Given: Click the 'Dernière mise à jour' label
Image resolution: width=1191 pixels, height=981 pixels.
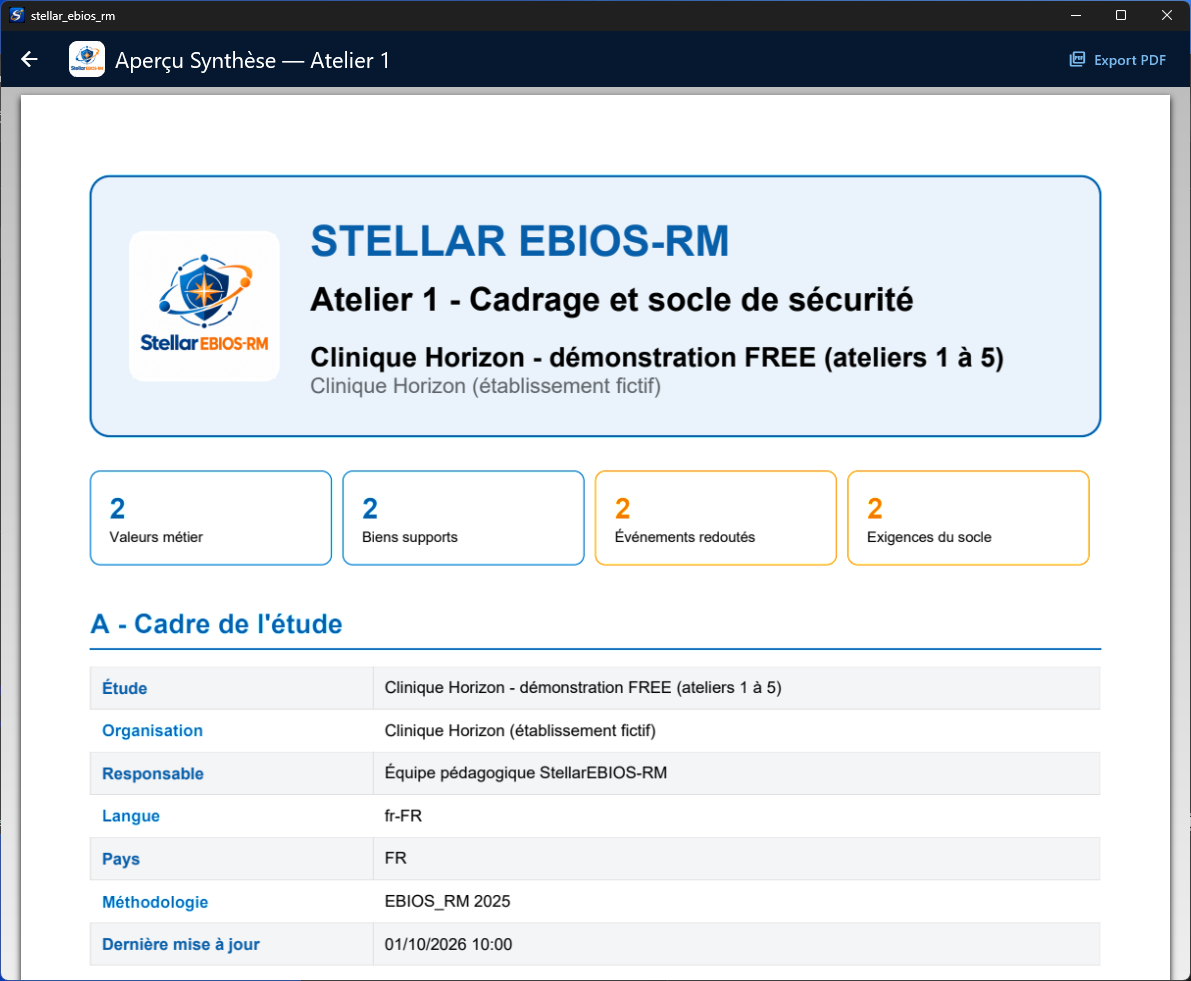Looking at the screenshot, I should pyautogui.click(x=181, y=945).
